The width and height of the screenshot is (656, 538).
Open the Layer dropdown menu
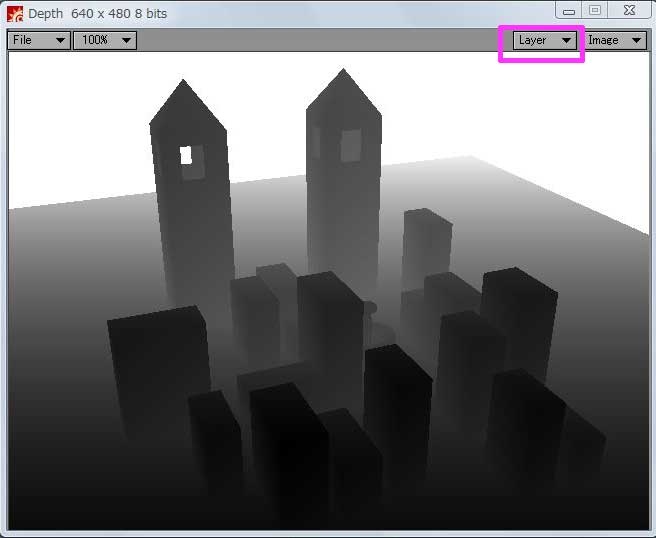(545, 40)
